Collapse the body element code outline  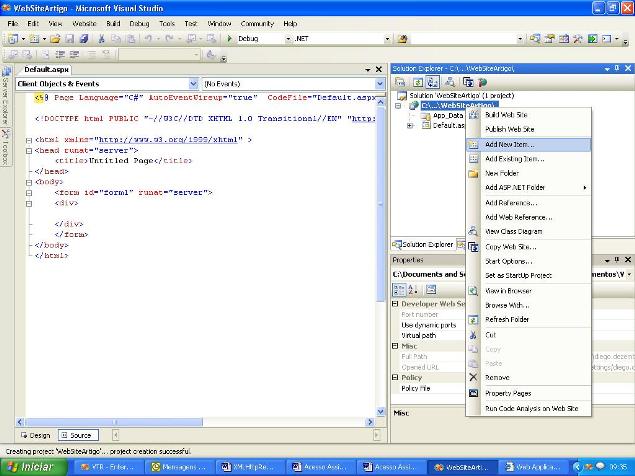pos(29,182)
